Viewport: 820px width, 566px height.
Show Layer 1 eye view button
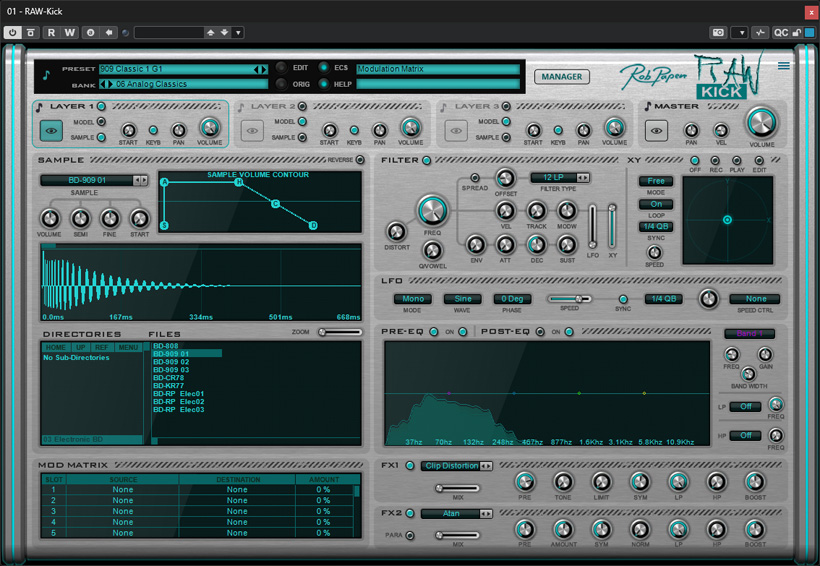click(51, 131)
